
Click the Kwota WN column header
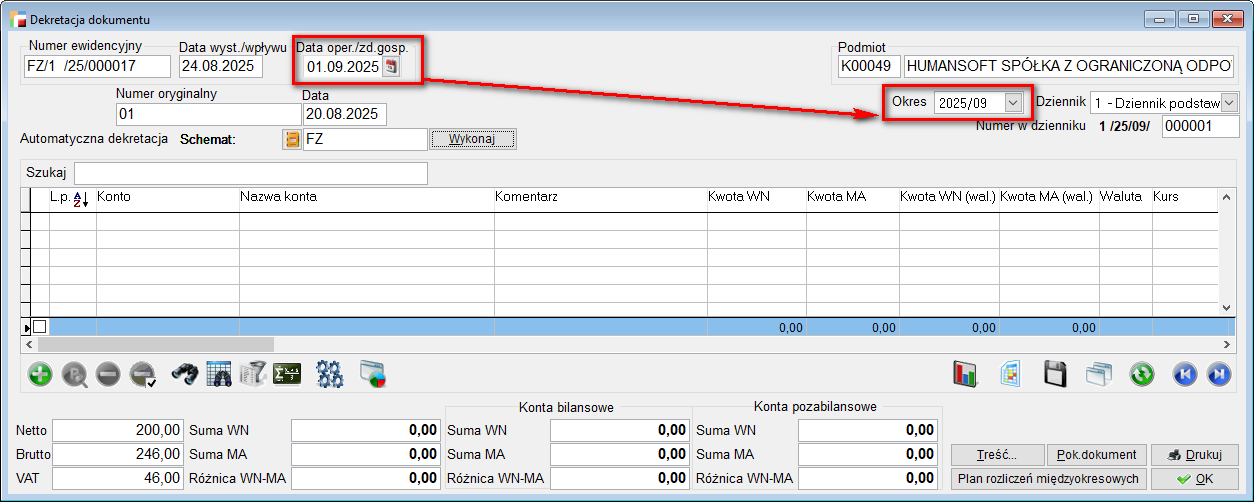738,197
